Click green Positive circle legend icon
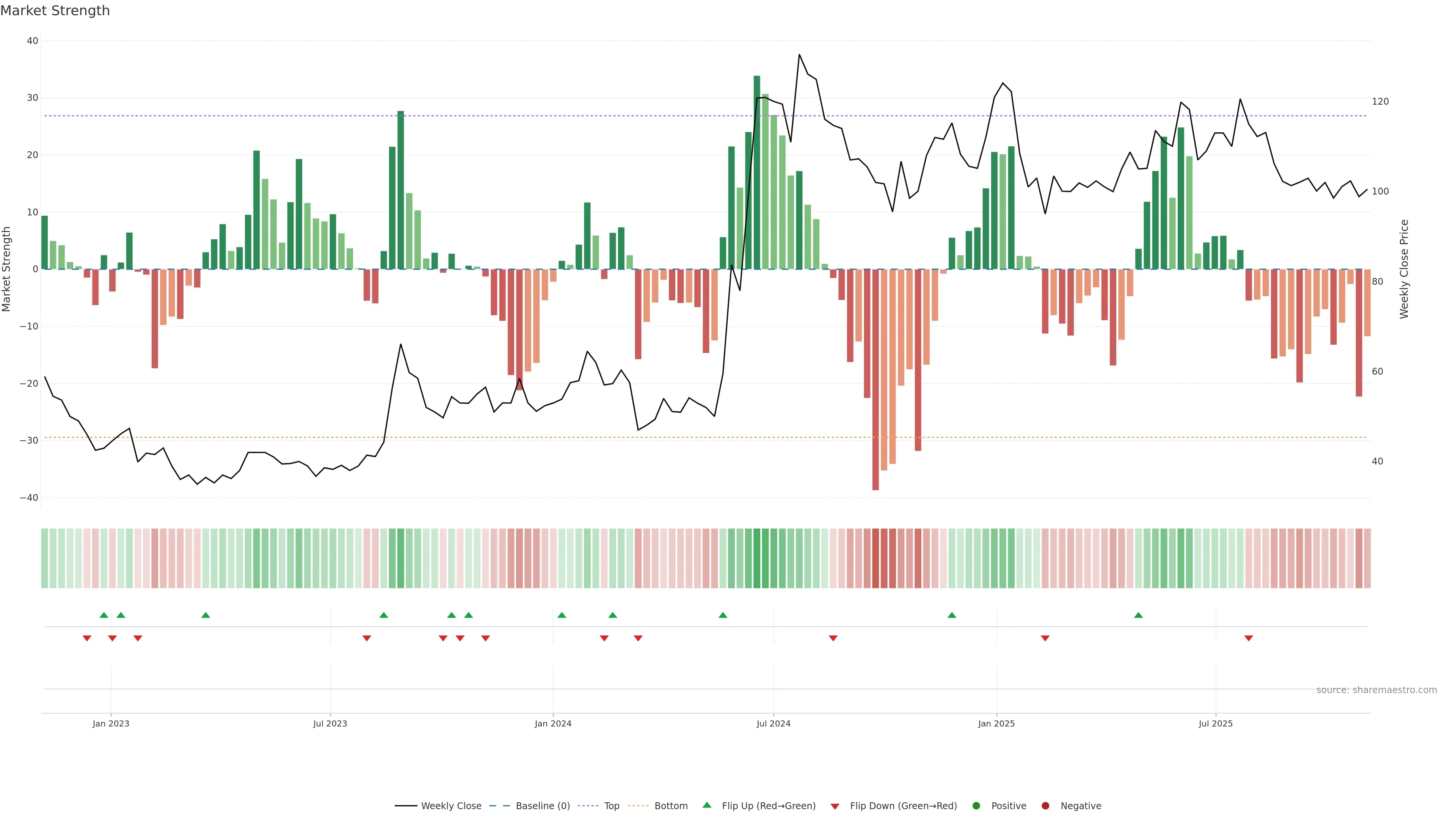1456x819 pixels. tap(976, 805)
